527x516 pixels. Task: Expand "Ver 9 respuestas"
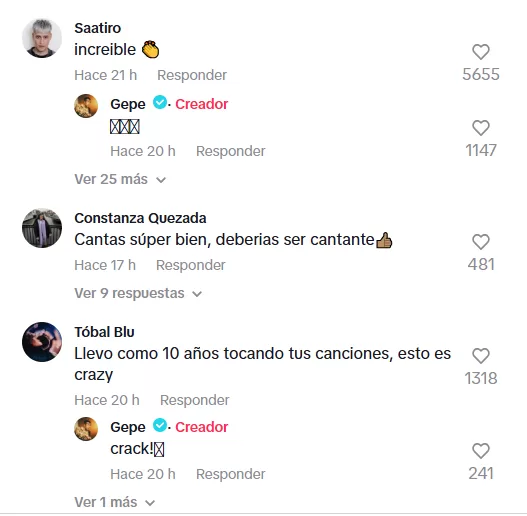click(138, 293)
